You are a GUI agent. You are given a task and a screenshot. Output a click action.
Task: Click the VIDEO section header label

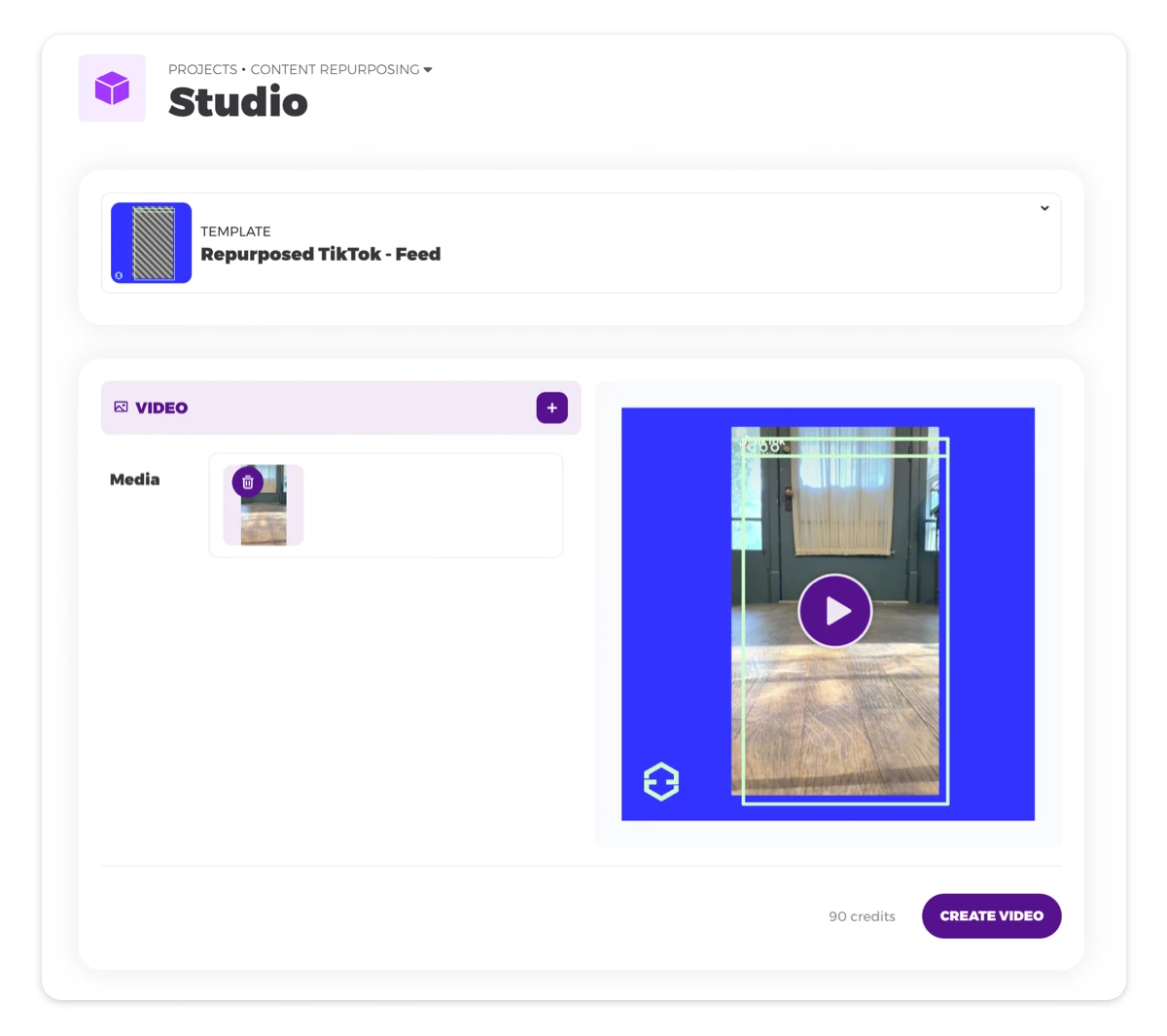click(x=161, y=408)
